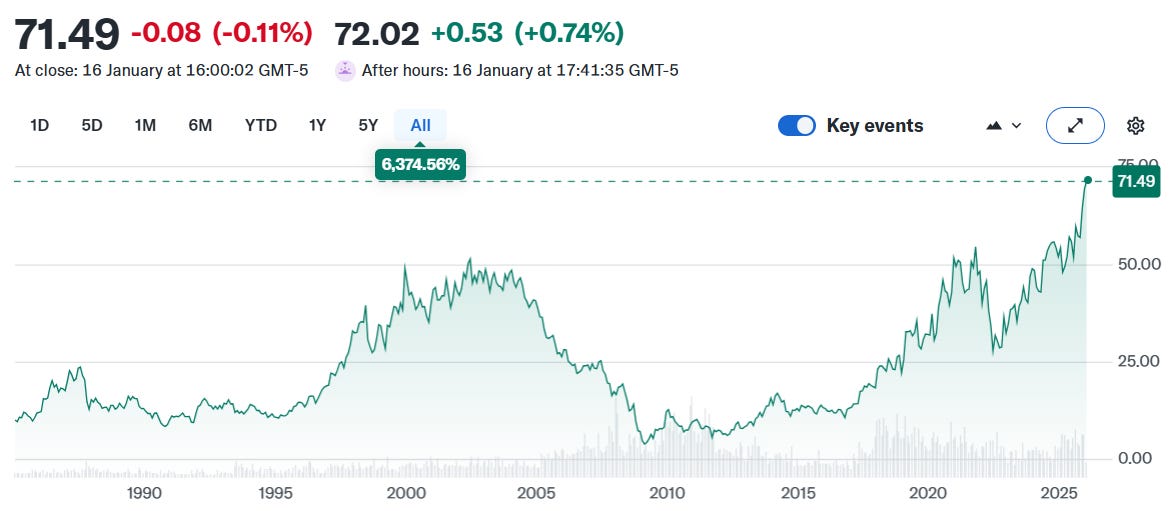
Task: Click the 6,374.56% gain badge
Action: (420, 165)
